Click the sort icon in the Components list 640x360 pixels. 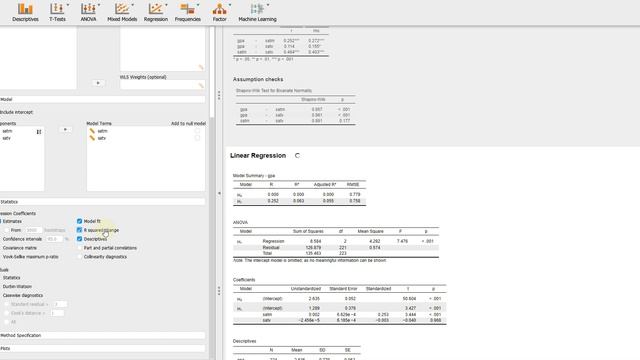click(39, 131)
